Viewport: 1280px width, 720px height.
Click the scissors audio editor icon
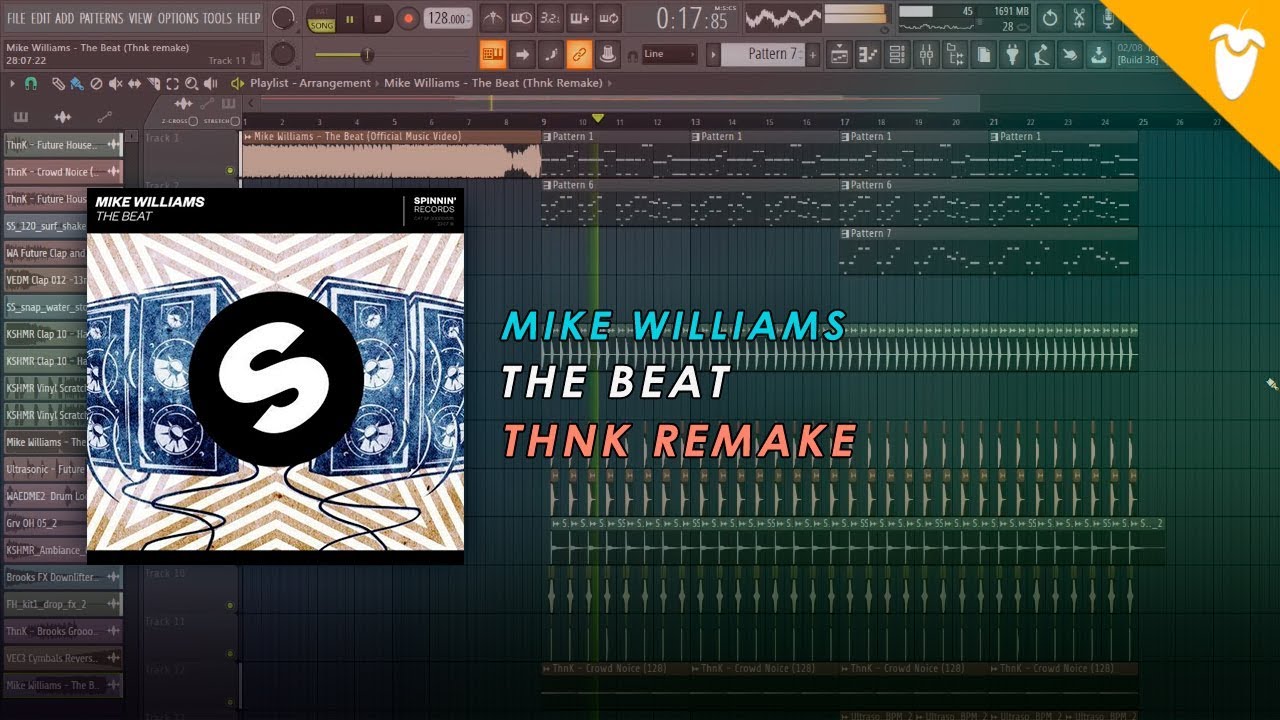tap(1079, 18)
